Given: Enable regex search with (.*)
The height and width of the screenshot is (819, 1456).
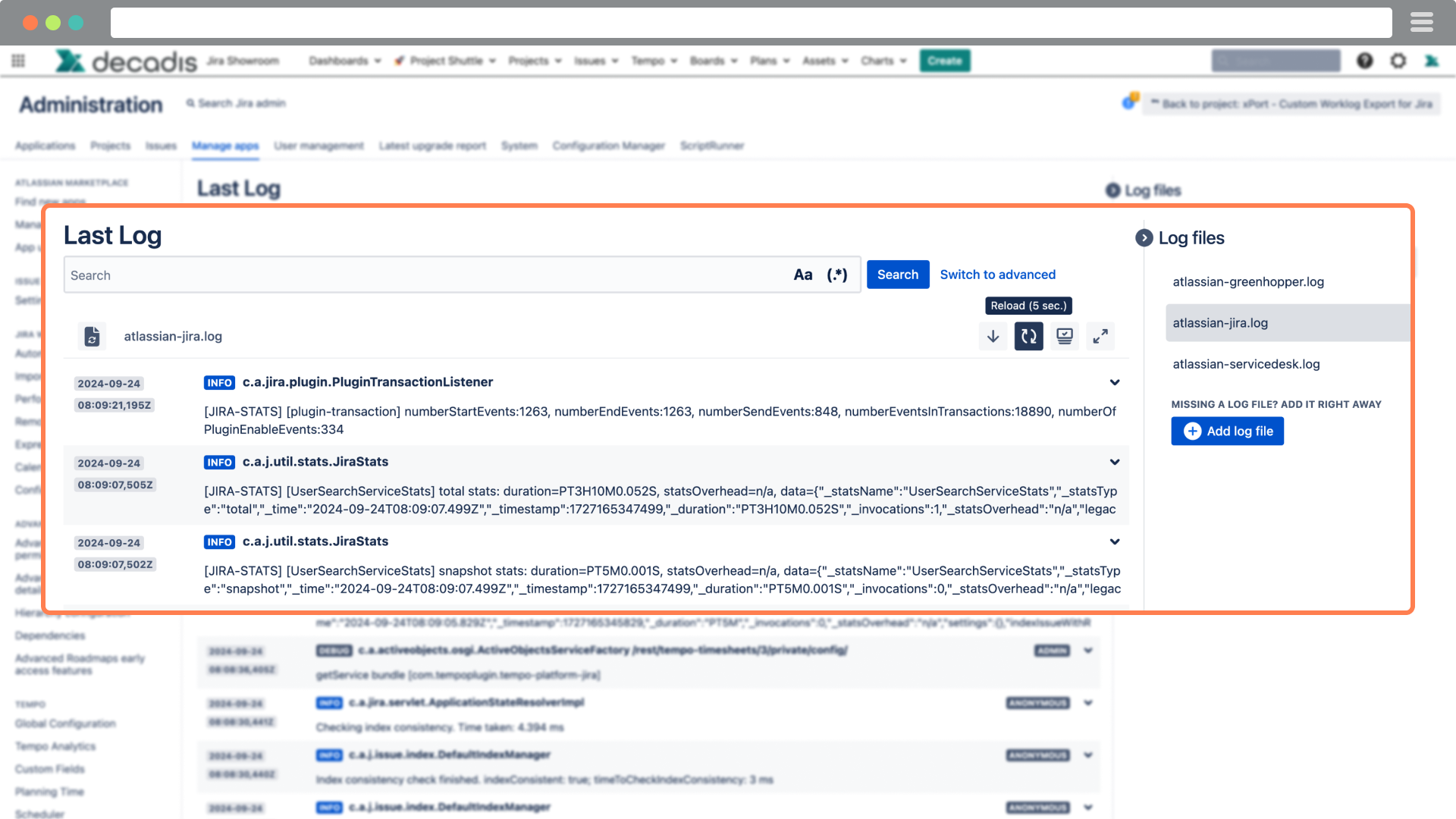Looking at the screenshot, I should tap(836, 275).
